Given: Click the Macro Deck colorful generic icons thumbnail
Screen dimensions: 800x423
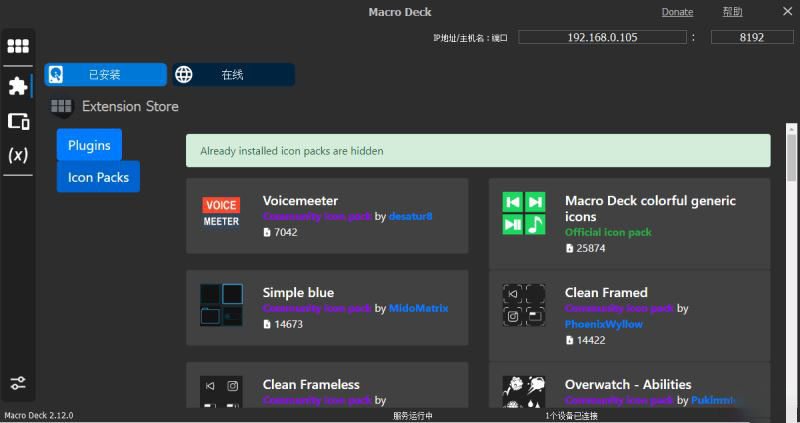Looking at the screenshot, I should (x=523, y=212).
